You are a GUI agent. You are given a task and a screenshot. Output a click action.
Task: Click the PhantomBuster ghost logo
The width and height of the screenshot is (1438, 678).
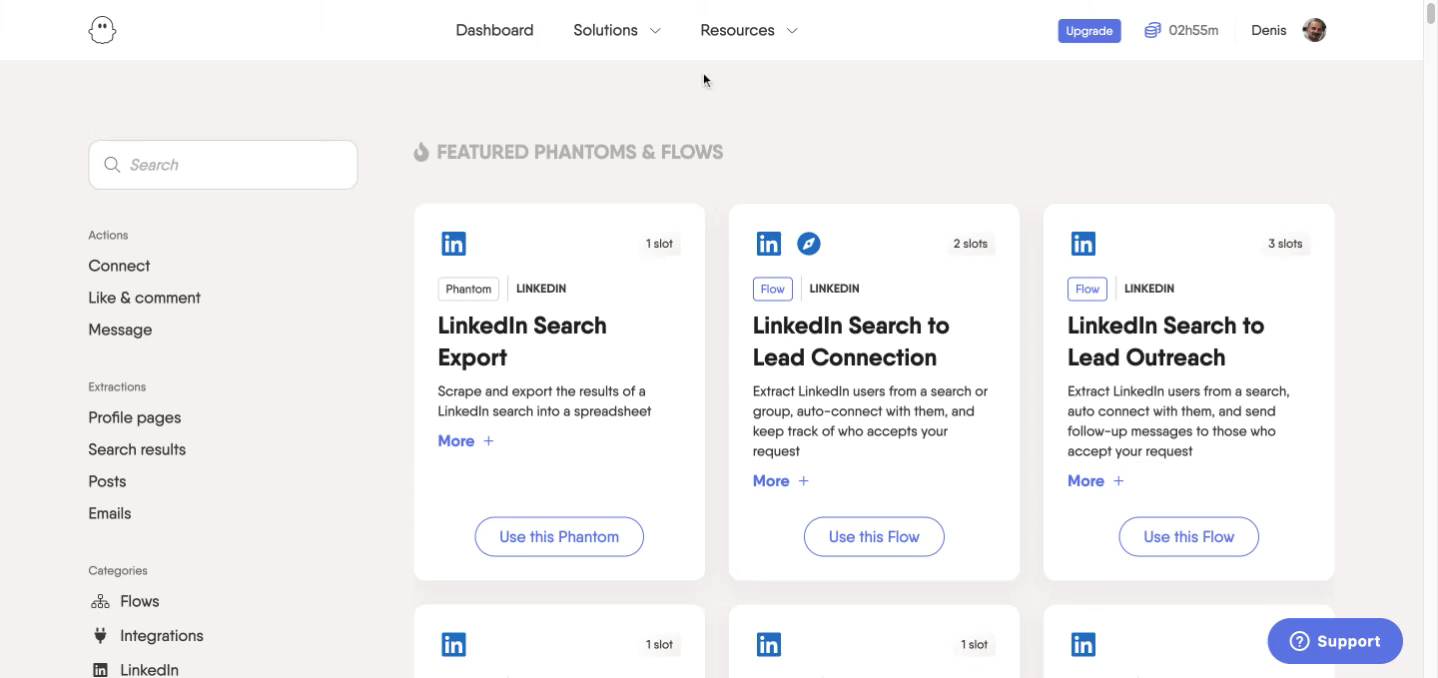coord(103,30)
